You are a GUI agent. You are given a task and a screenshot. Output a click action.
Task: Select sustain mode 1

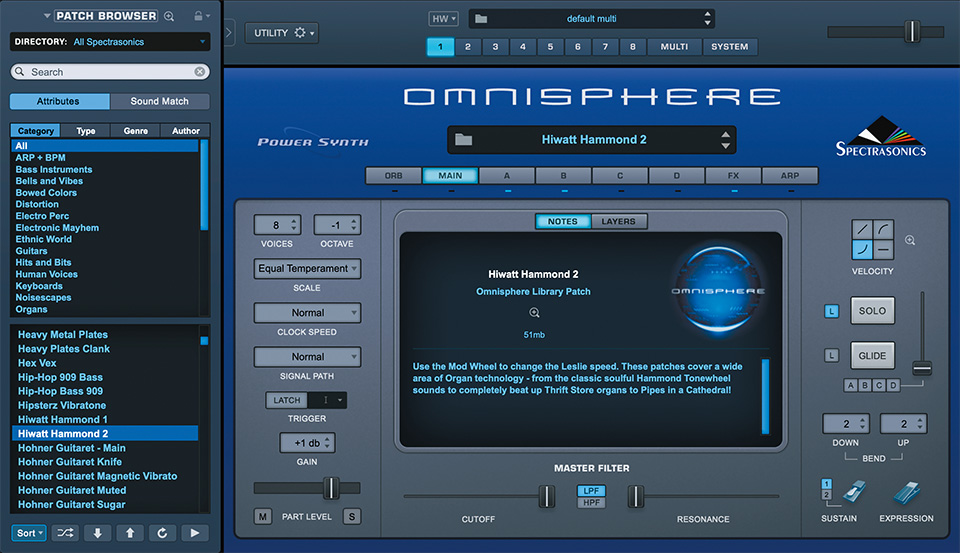click(827, 484)
